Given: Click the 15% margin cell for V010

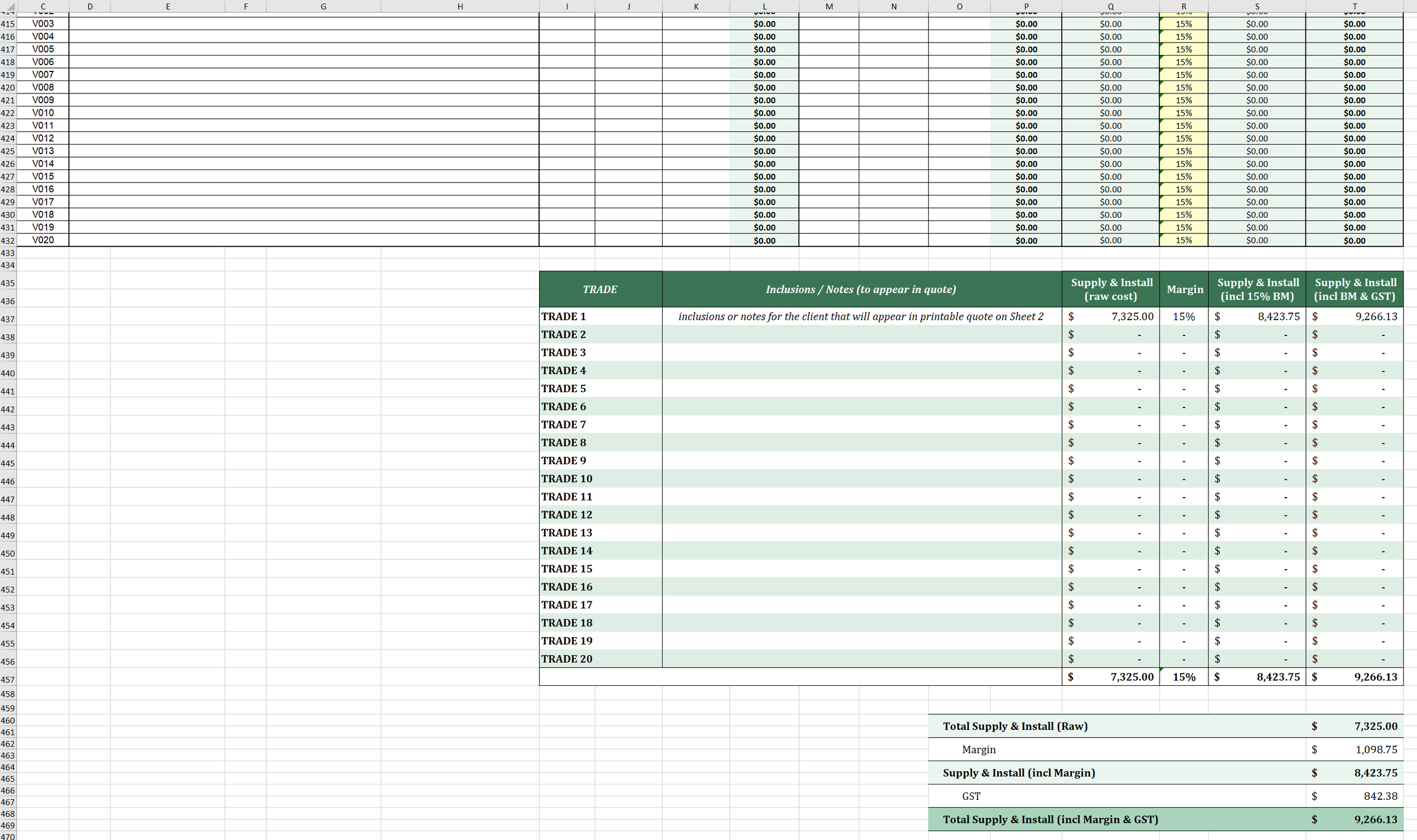Looking at the screenshot, I should coord(1183,113).
